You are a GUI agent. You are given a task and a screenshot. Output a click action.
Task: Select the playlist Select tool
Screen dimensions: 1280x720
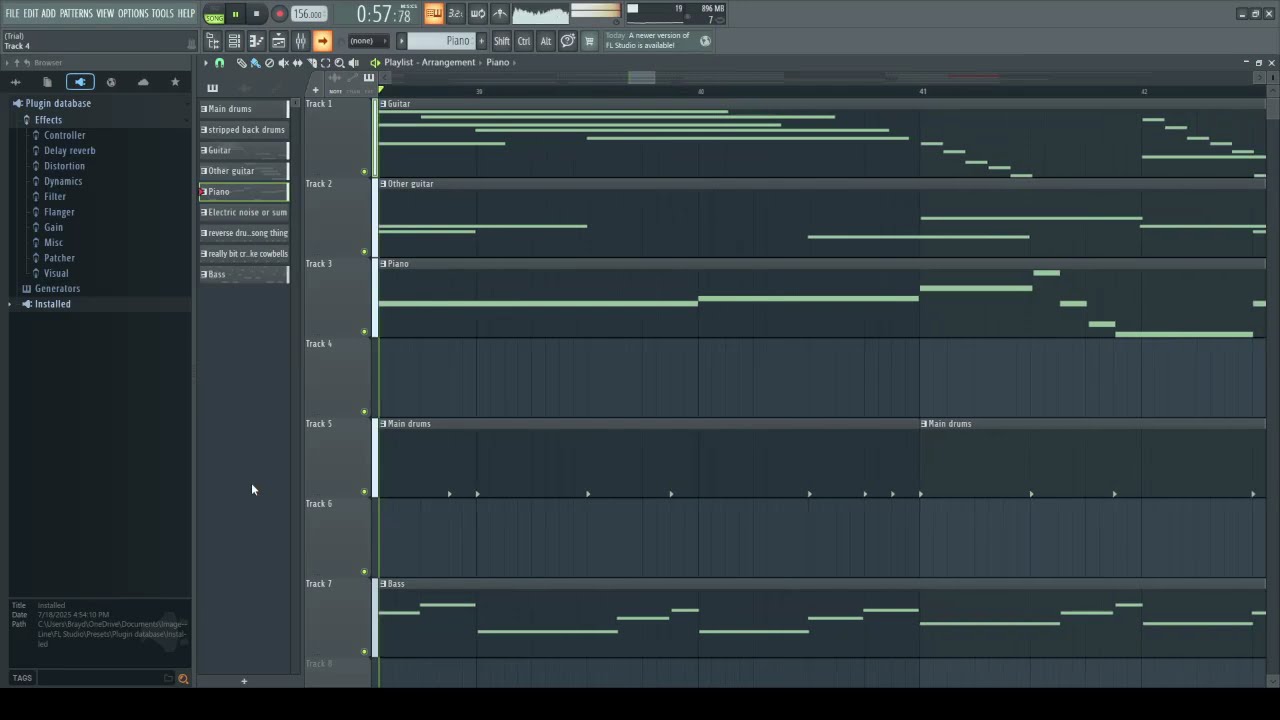pos(325,62)
